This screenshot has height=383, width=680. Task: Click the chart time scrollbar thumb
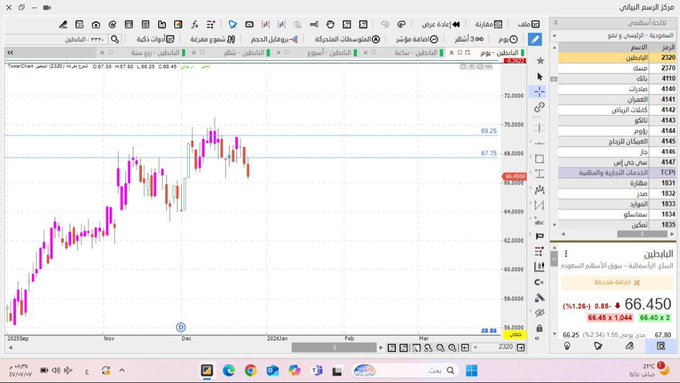coord(334,347)
